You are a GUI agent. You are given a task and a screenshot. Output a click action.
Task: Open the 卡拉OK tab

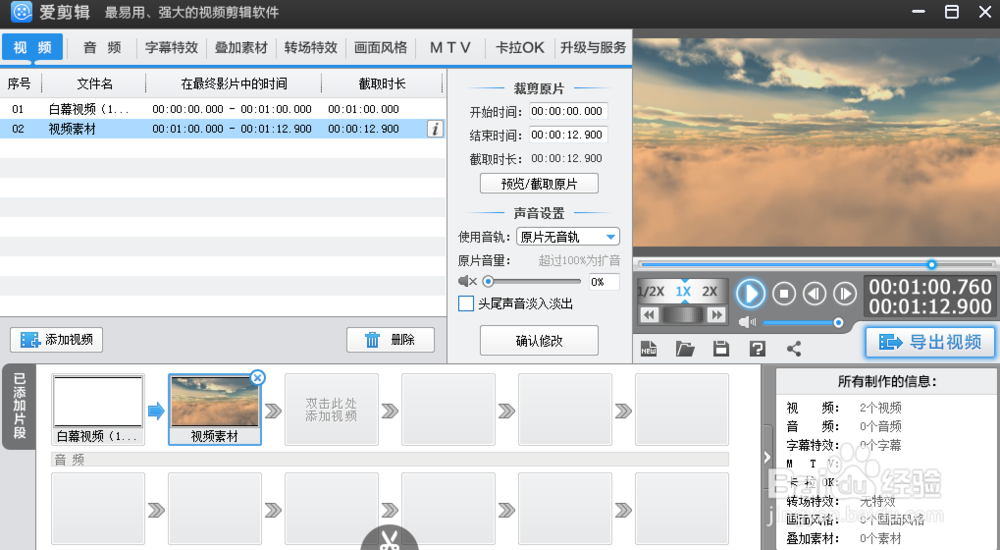[x=520, y=47]
